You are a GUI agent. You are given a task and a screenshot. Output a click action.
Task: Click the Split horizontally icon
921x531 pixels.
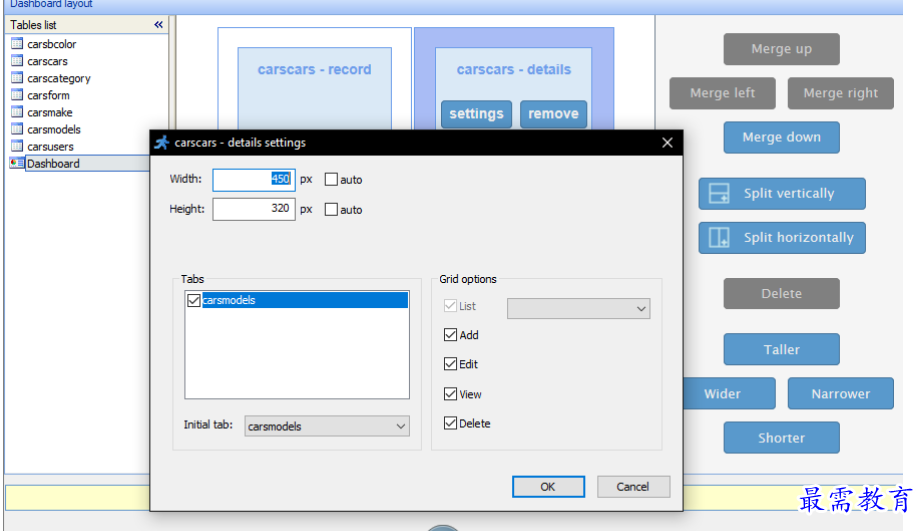[719, 237]
